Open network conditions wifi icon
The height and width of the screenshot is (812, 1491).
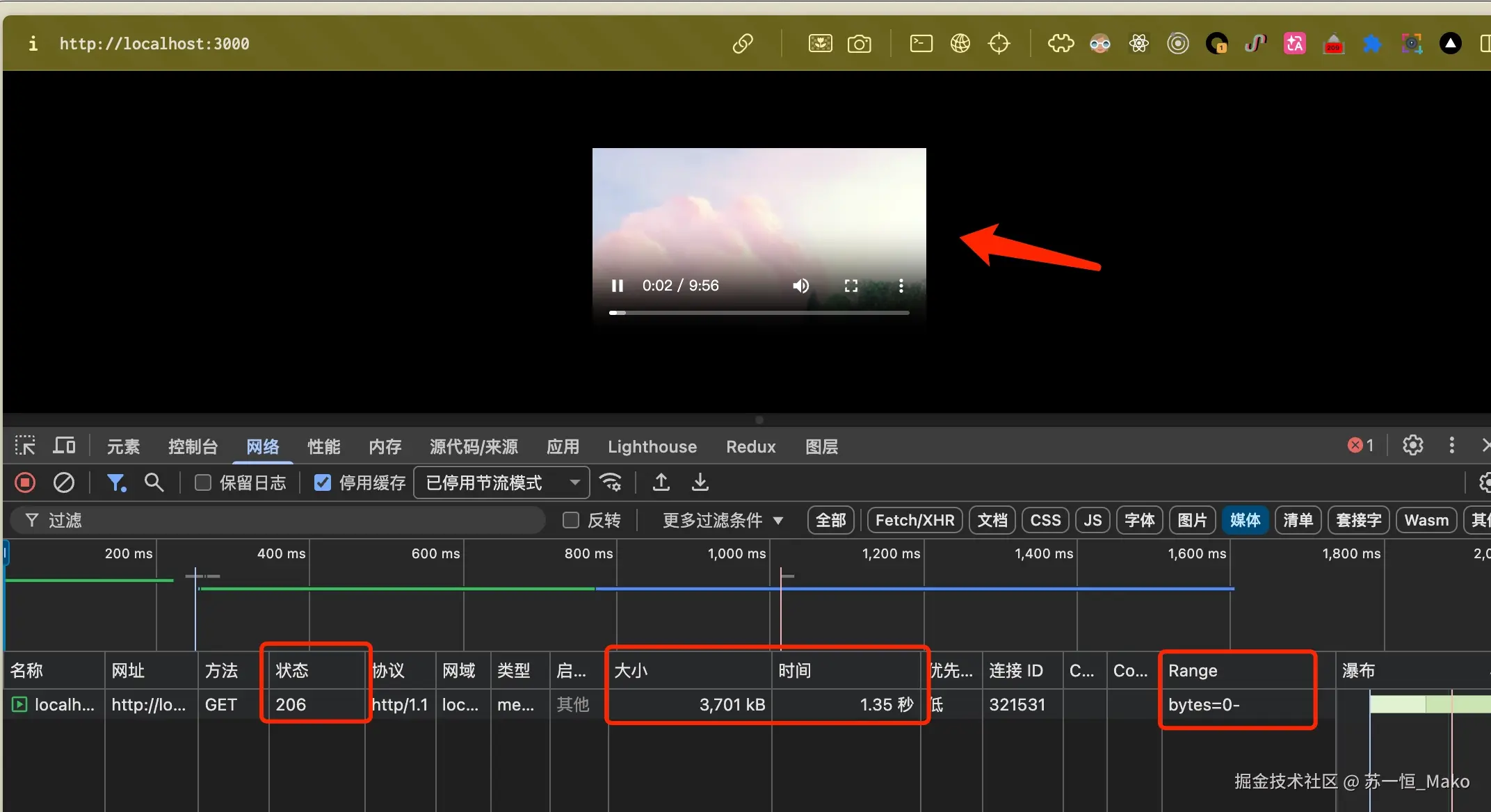pyautogui.click(x=611, y=482)
